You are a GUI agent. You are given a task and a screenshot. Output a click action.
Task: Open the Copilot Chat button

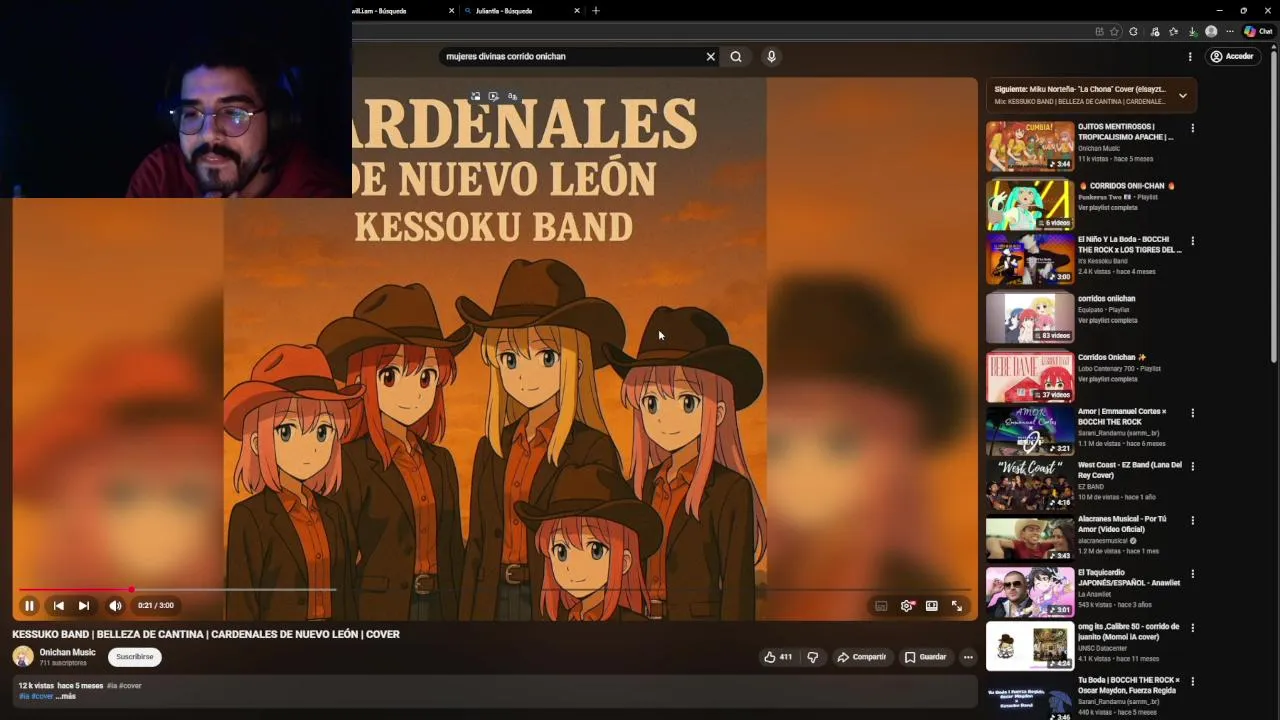click(1258, 31)
